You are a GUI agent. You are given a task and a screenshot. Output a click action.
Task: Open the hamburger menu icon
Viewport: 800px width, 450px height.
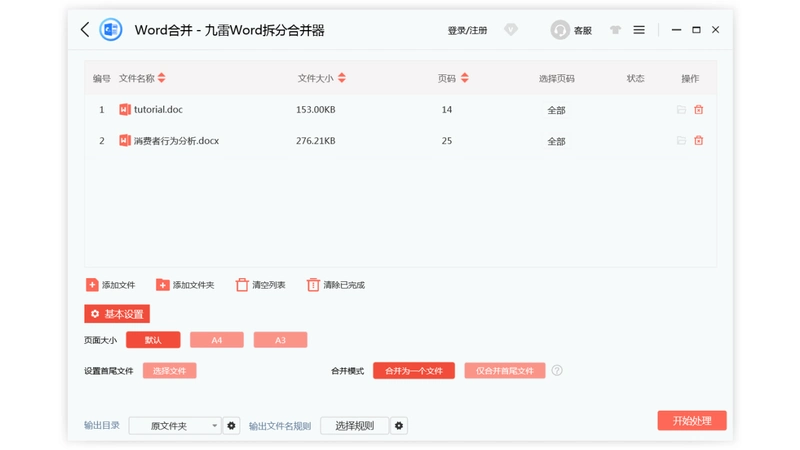639,30
